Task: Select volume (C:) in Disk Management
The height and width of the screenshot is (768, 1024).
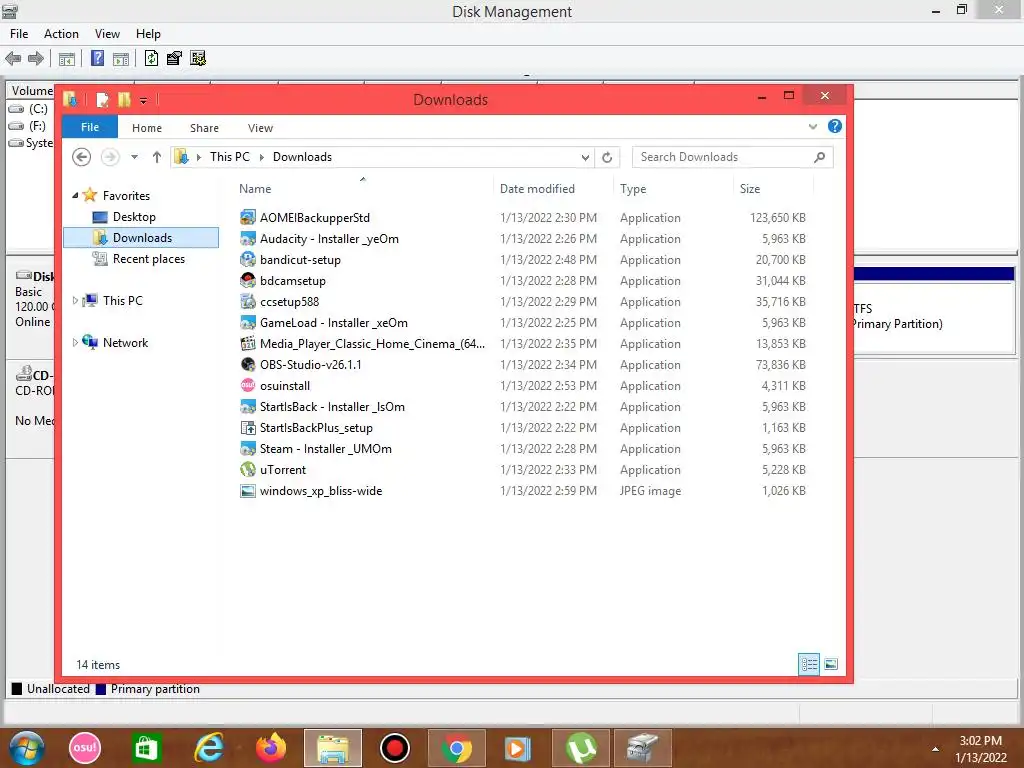Action: coord(29,108)
